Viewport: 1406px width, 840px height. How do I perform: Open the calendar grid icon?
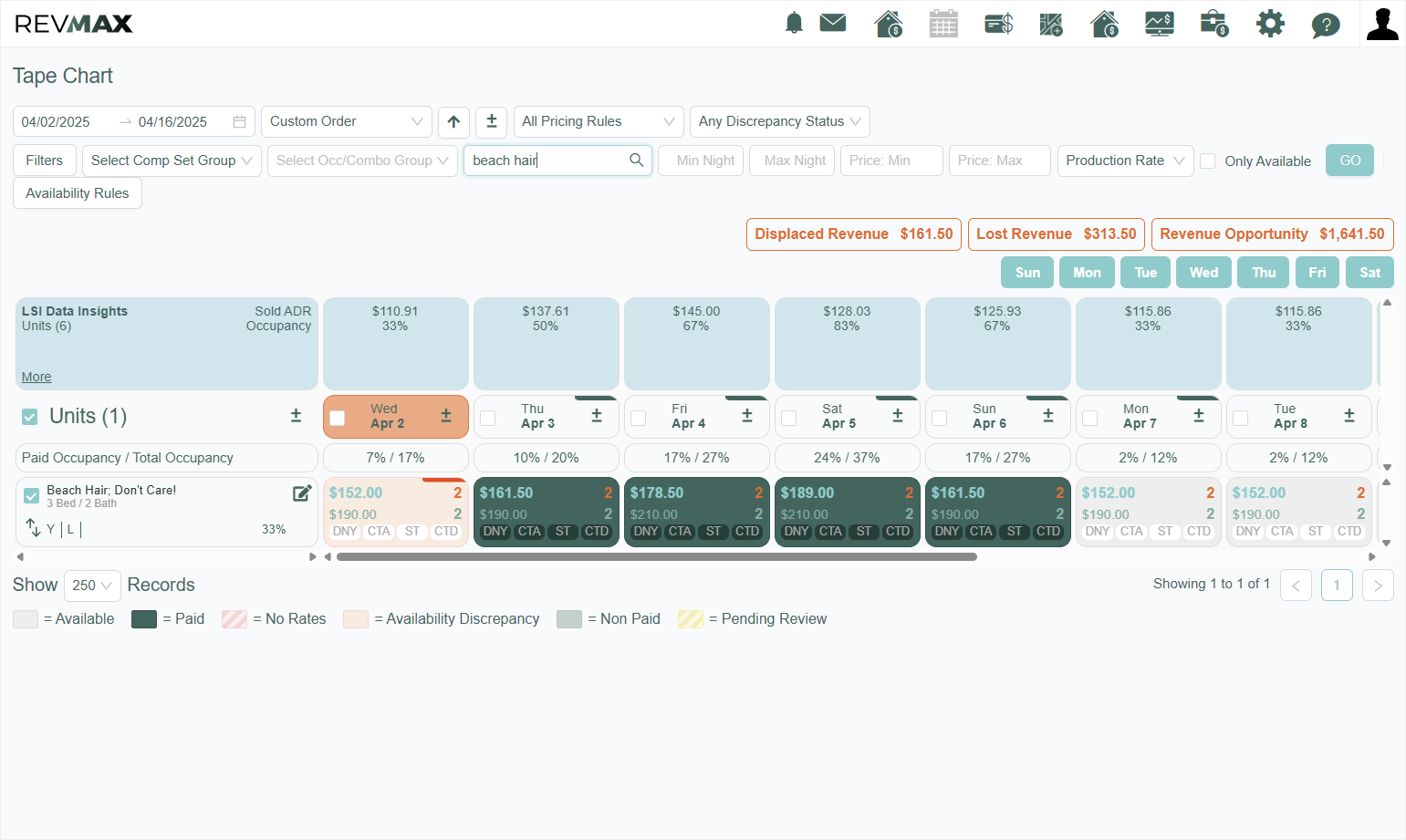pos(943,23)
